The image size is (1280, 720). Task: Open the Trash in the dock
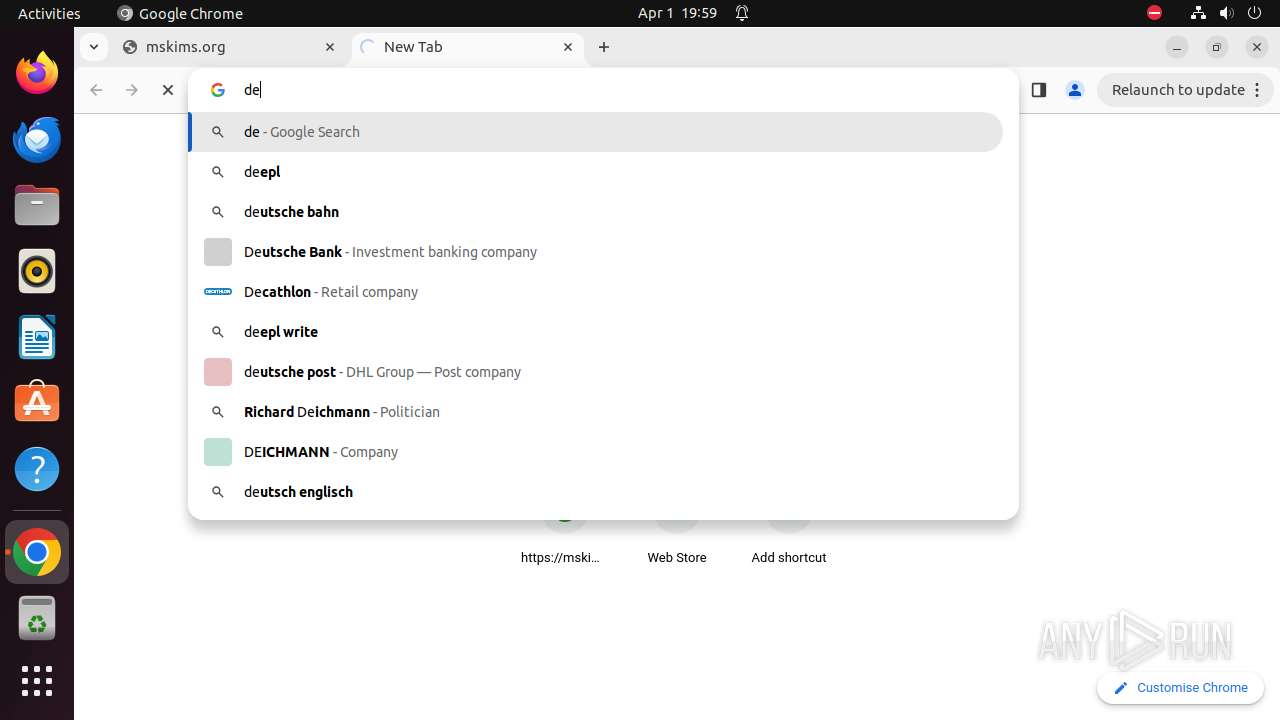(x=37, y=618)
